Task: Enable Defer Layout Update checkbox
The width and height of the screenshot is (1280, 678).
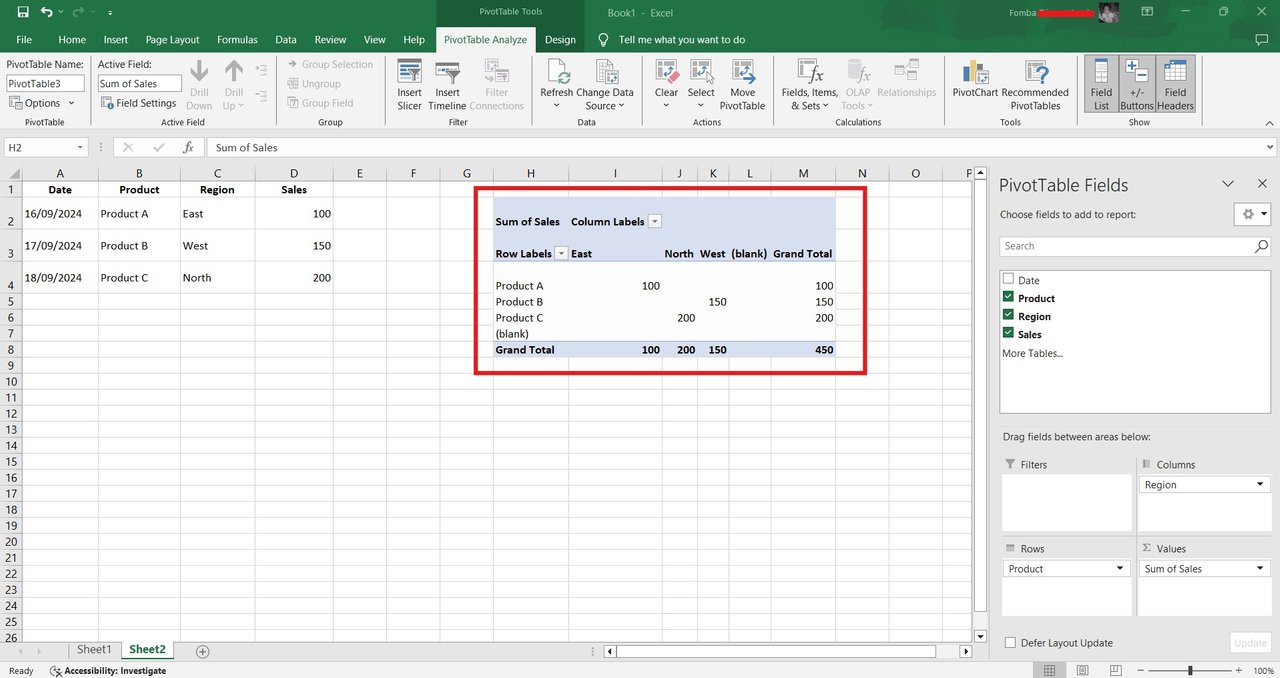Action: tap(1010, 643)
